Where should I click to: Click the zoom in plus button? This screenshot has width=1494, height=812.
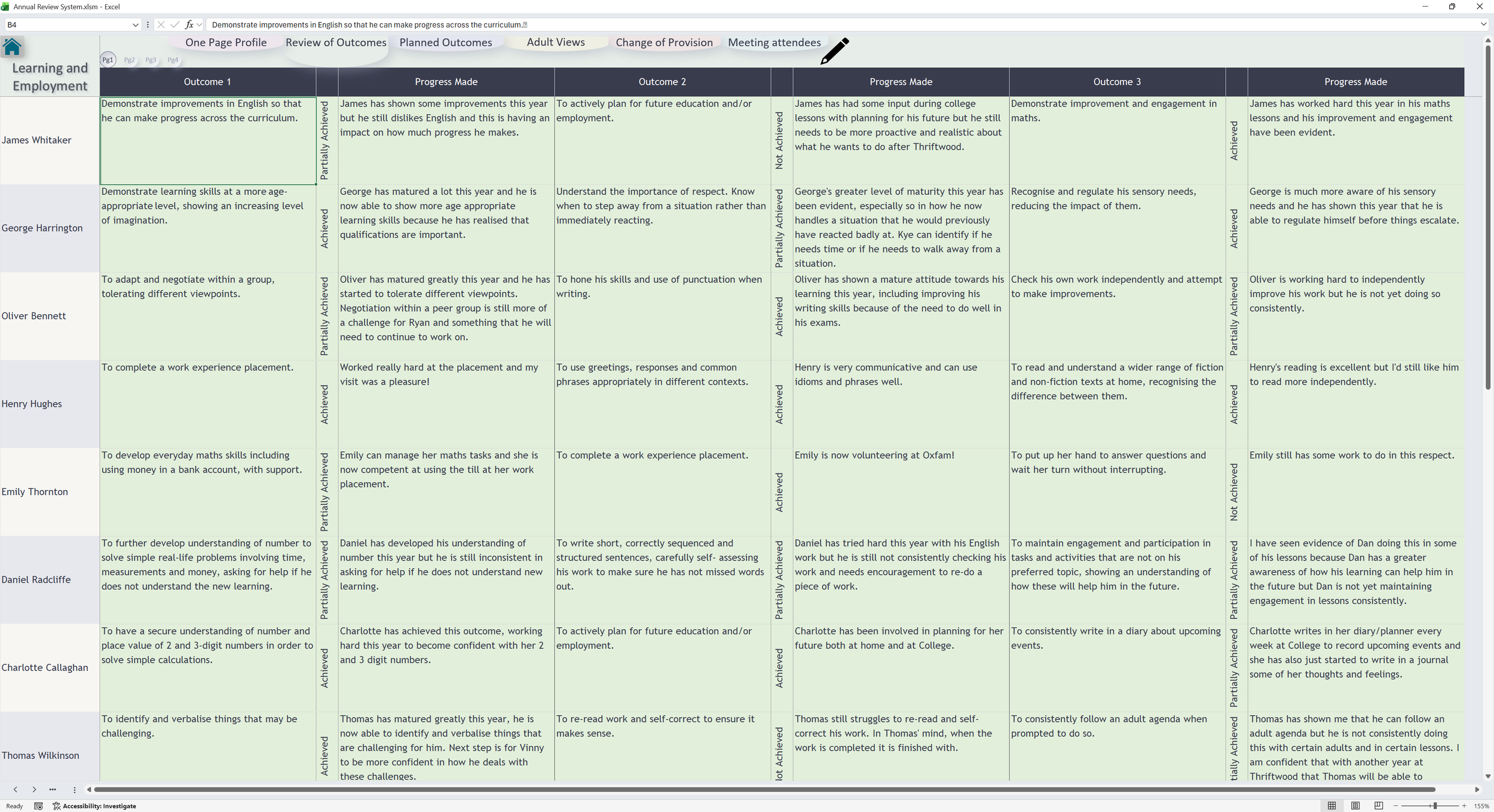coord(1464,806)
